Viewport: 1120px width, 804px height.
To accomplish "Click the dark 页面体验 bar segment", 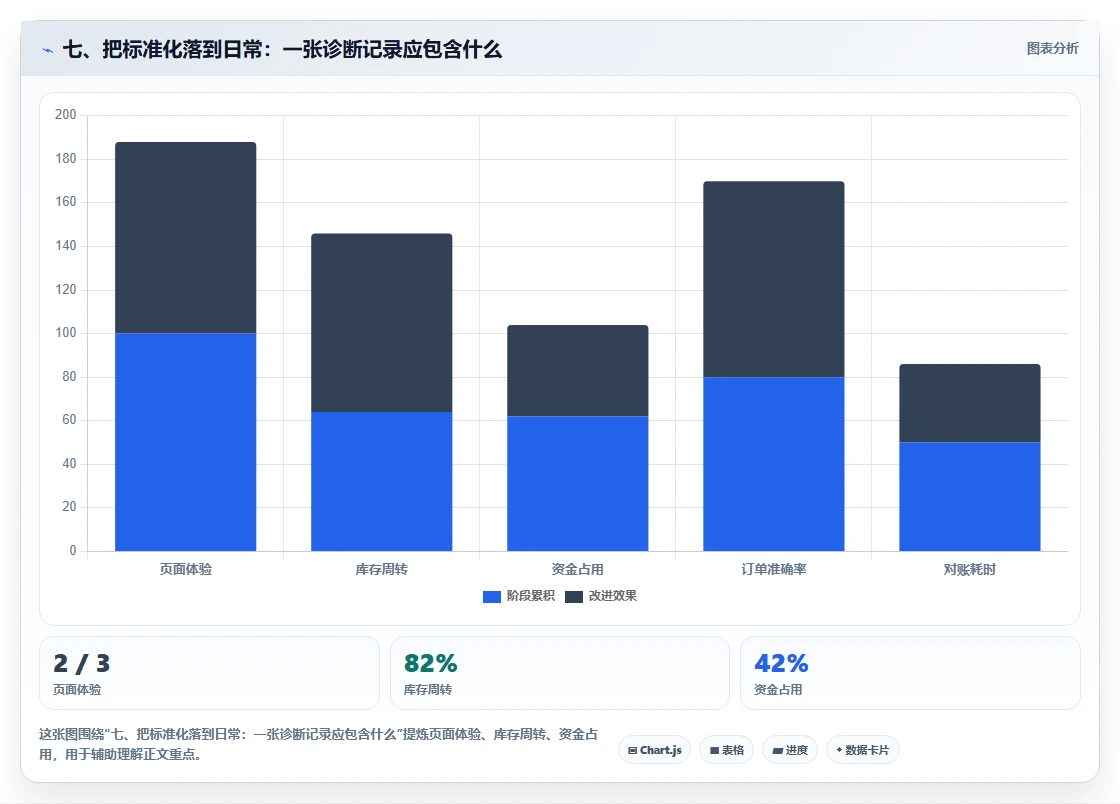I will 186,238.
